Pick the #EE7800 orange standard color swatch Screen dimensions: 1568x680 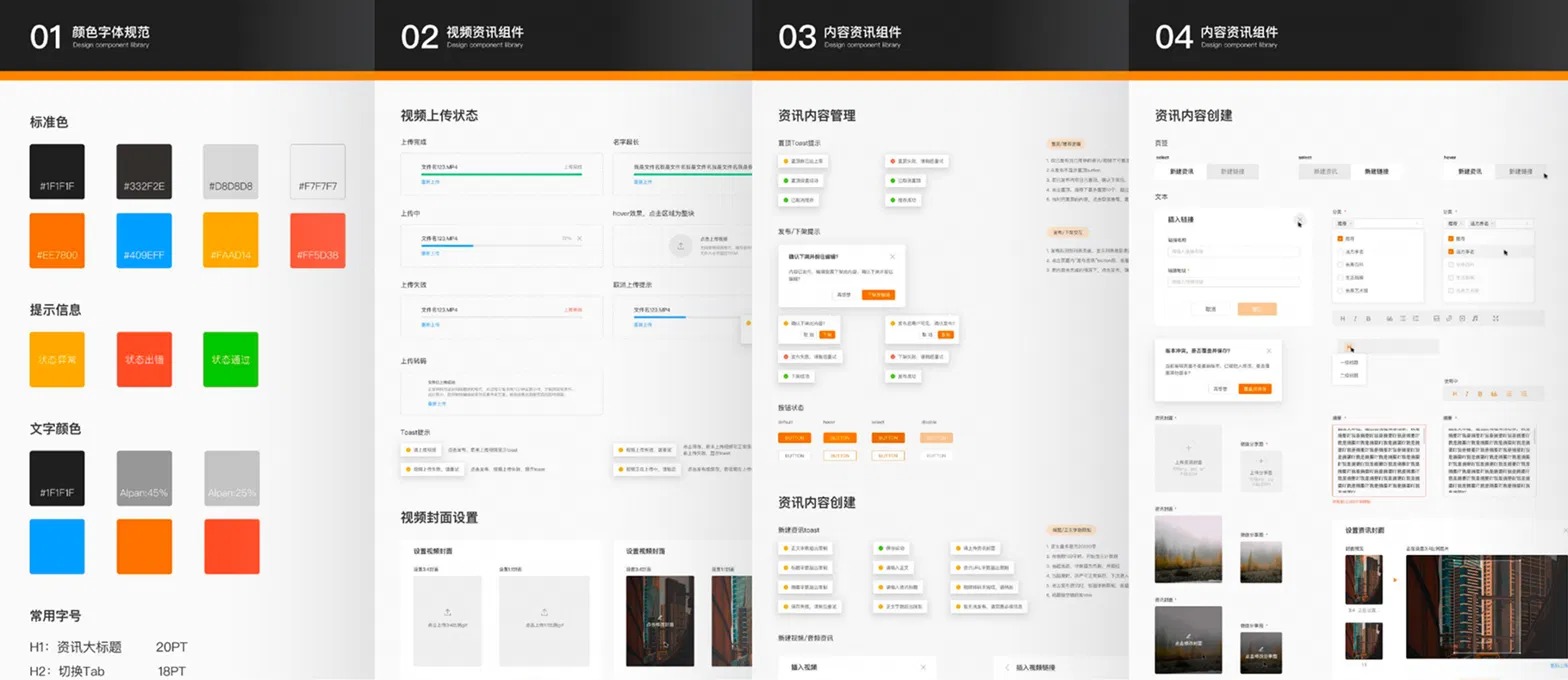[x=57, y=241]
